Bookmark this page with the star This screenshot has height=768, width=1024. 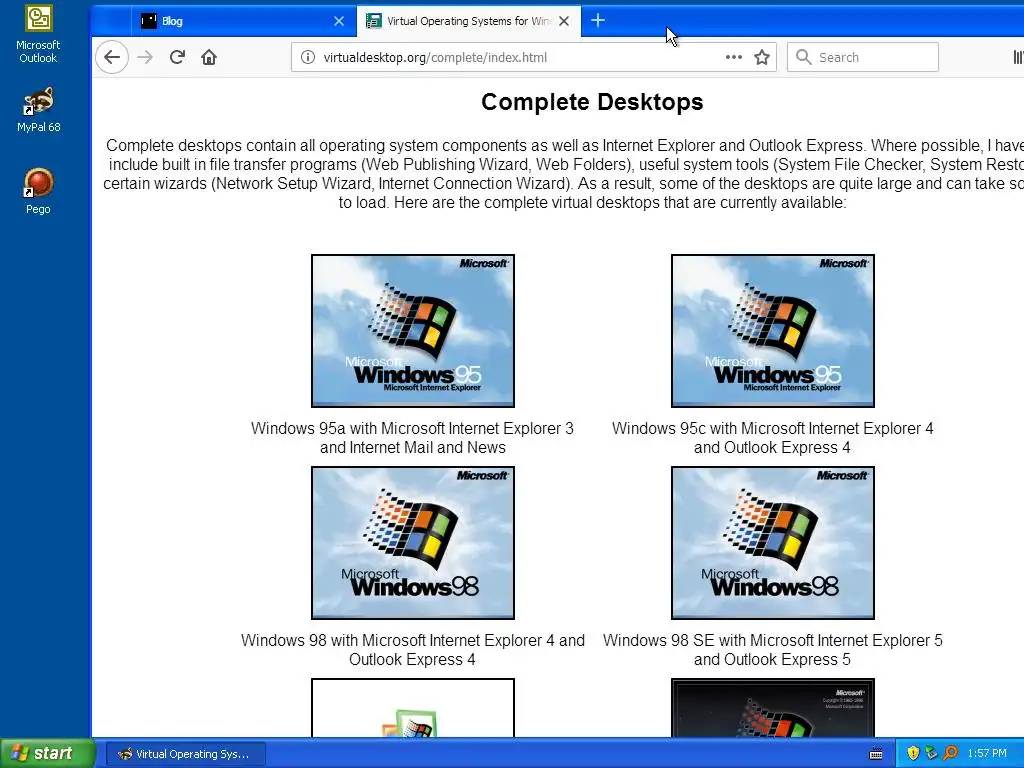[x=761, y=57]
